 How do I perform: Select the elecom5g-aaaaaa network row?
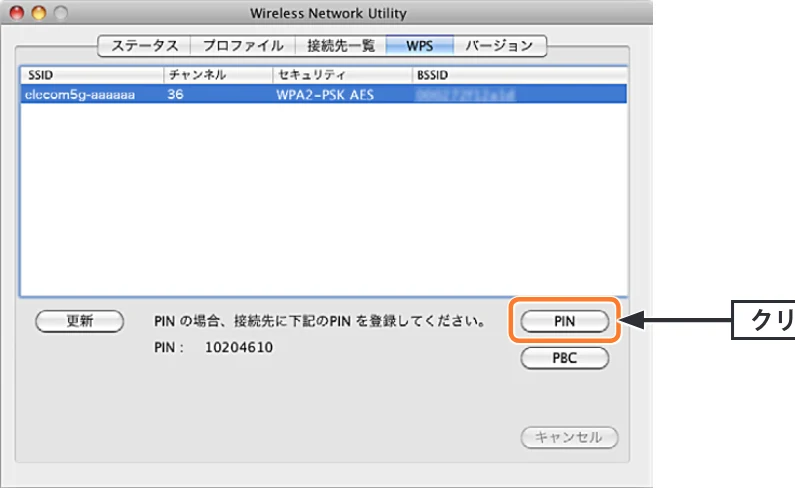pos(323,94)
